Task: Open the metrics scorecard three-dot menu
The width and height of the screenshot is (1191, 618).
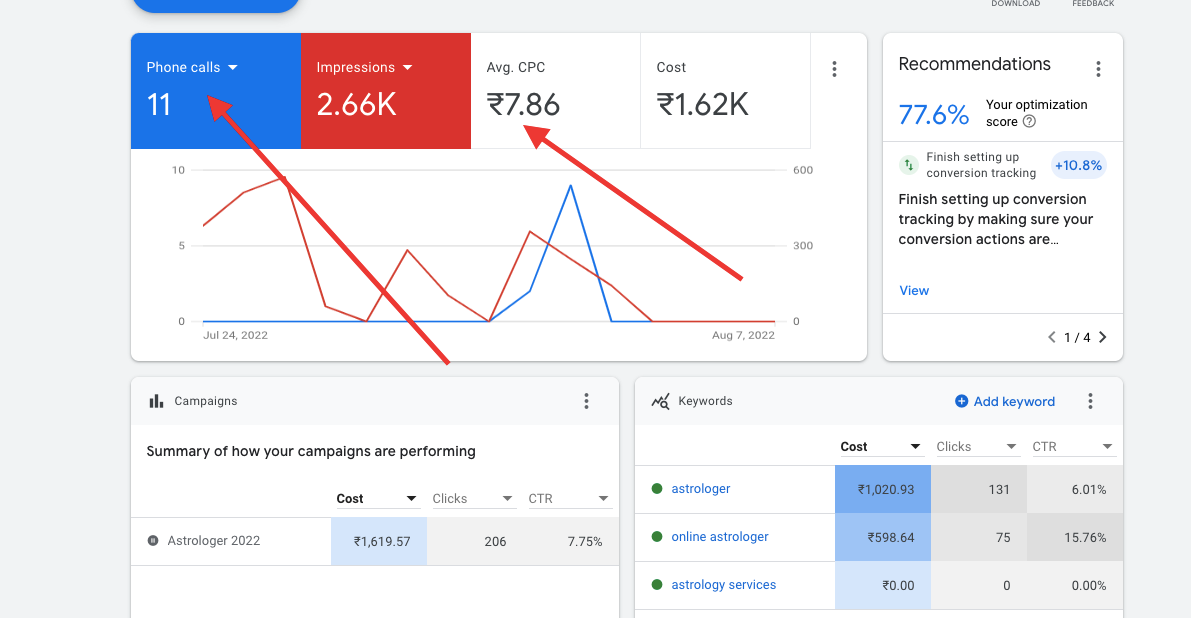Action: coord(834,69)
